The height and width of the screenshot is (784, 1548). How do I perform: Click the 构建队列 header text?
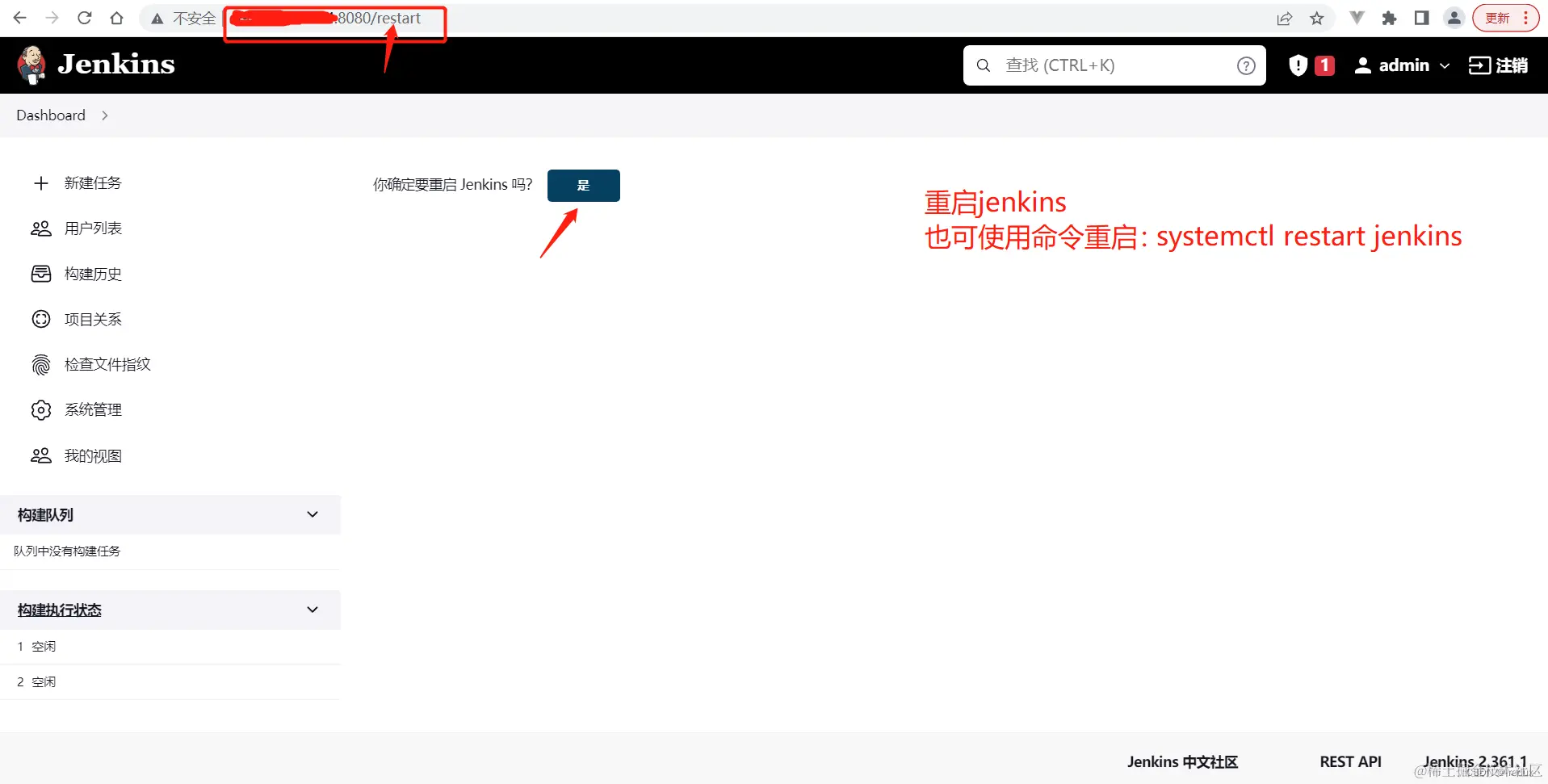tap(45, 514)
